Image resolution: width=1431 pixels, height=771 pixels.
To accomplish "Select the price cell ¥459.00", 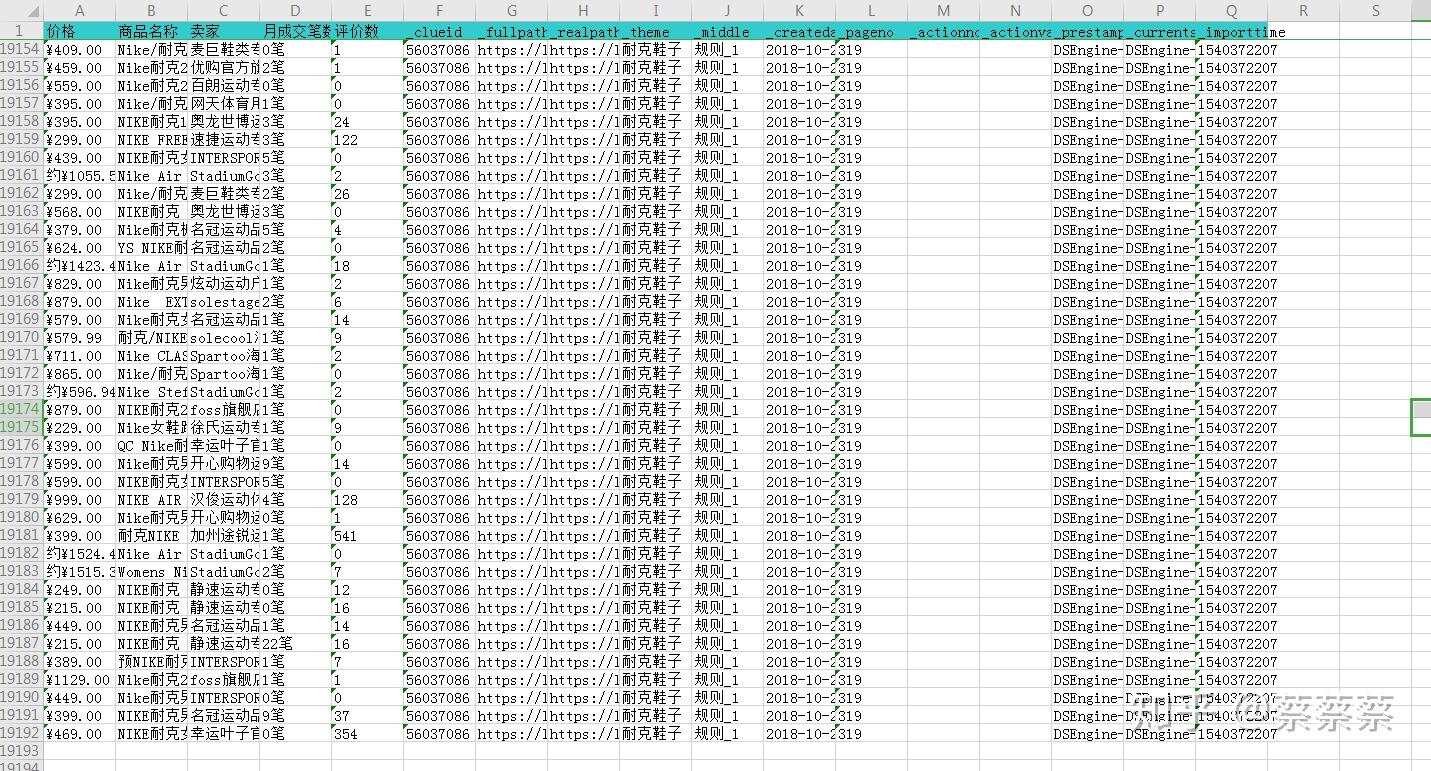I will click(x=80, y=68).
